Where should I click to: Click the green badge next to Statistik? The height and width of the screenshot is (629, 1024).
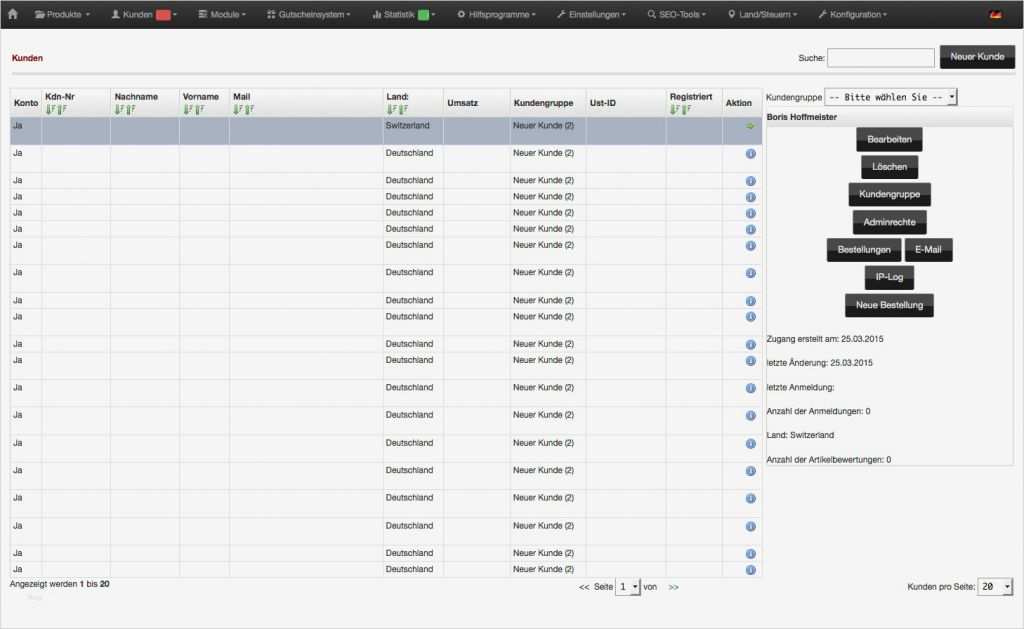coord(423,14)
